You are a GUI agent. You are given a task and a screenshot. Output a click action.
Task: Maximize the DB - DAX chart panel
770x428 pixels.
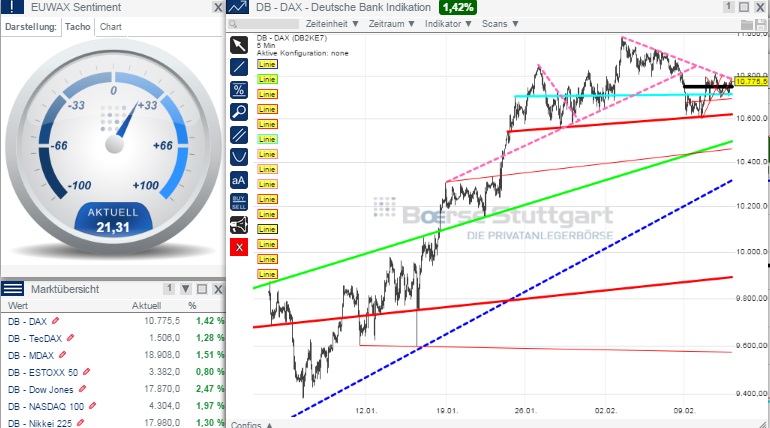coord(744,7)
